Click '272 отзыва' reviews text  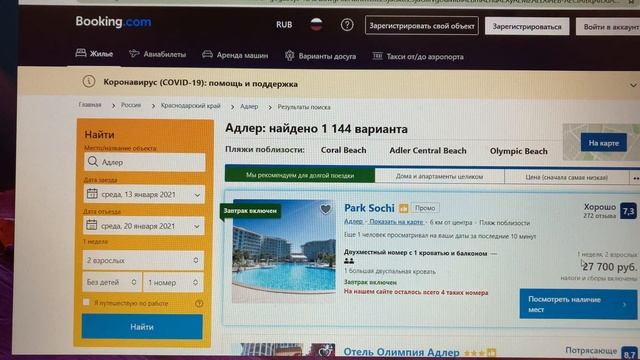[x=599, y=216]
